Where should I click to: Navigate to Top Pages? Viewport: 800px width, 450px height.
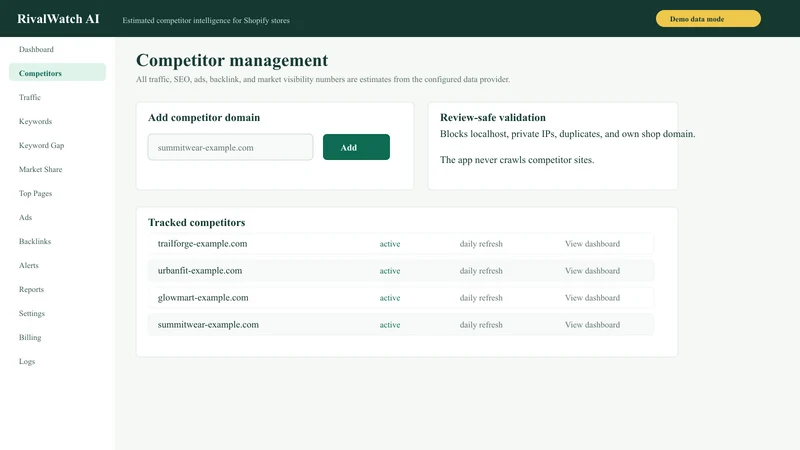[35, 193]
